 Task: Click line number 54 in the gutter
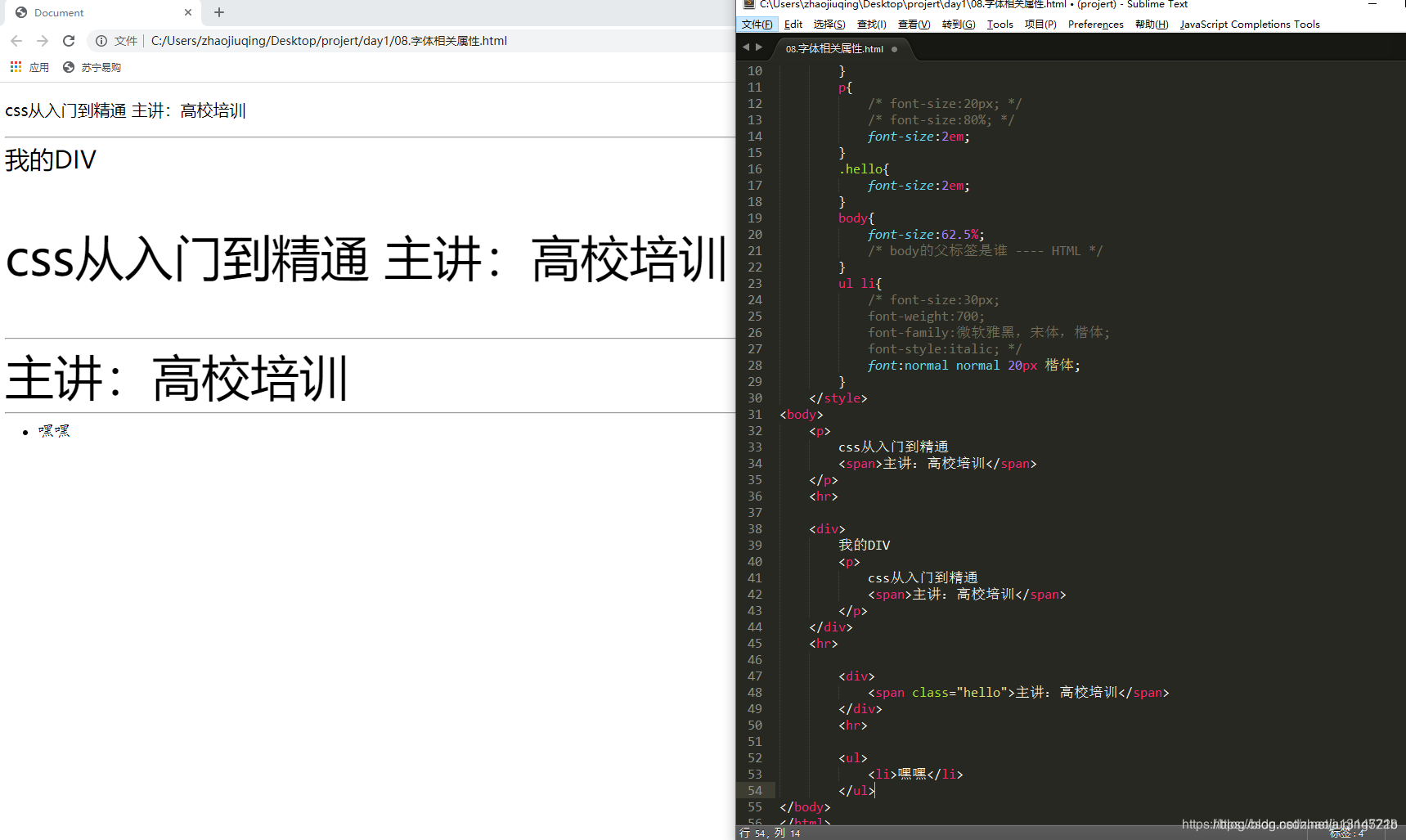pyautogui.click(x=755, y=791)
